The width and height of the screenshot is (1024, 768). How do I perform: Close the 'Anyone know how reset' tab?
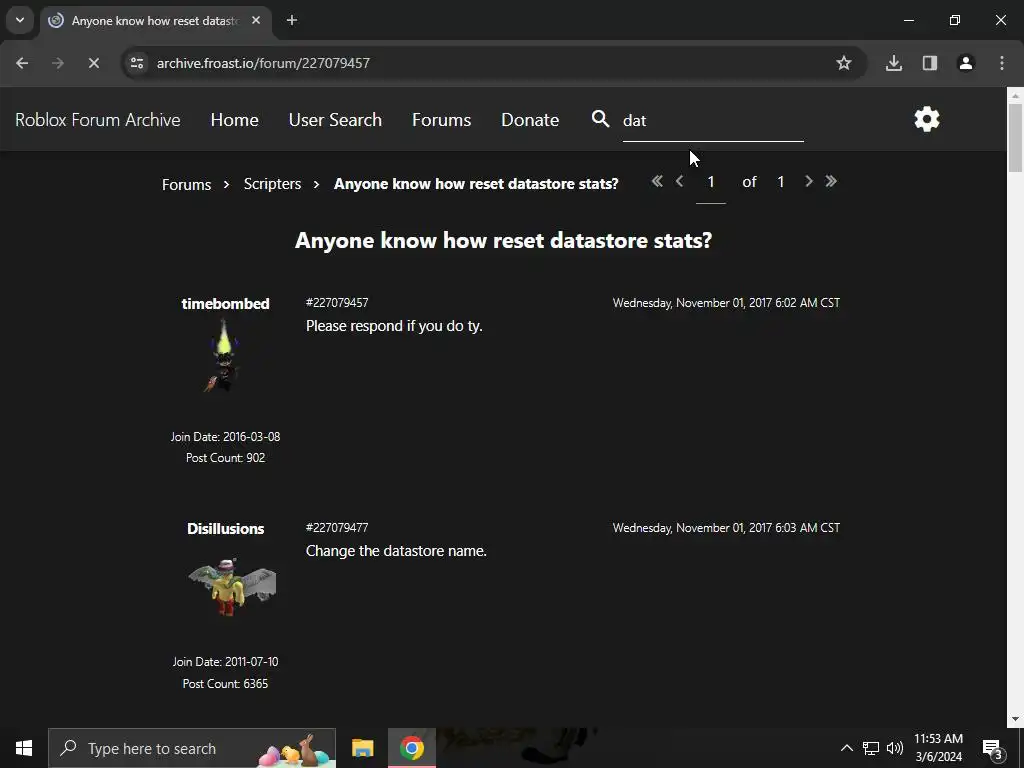pyautogui.click(x=256, y=20)
